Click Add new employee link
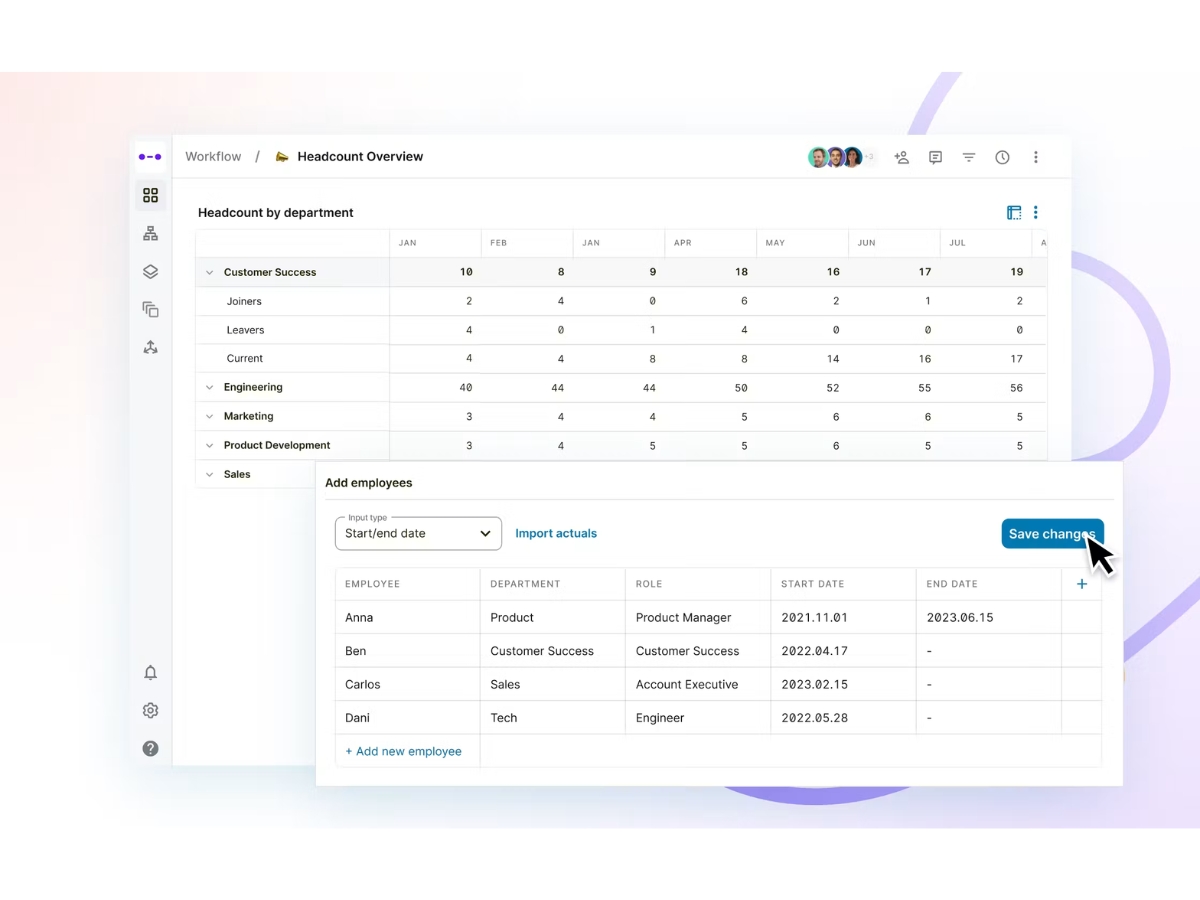1200x900 pixels. click(x=403, y=751)
